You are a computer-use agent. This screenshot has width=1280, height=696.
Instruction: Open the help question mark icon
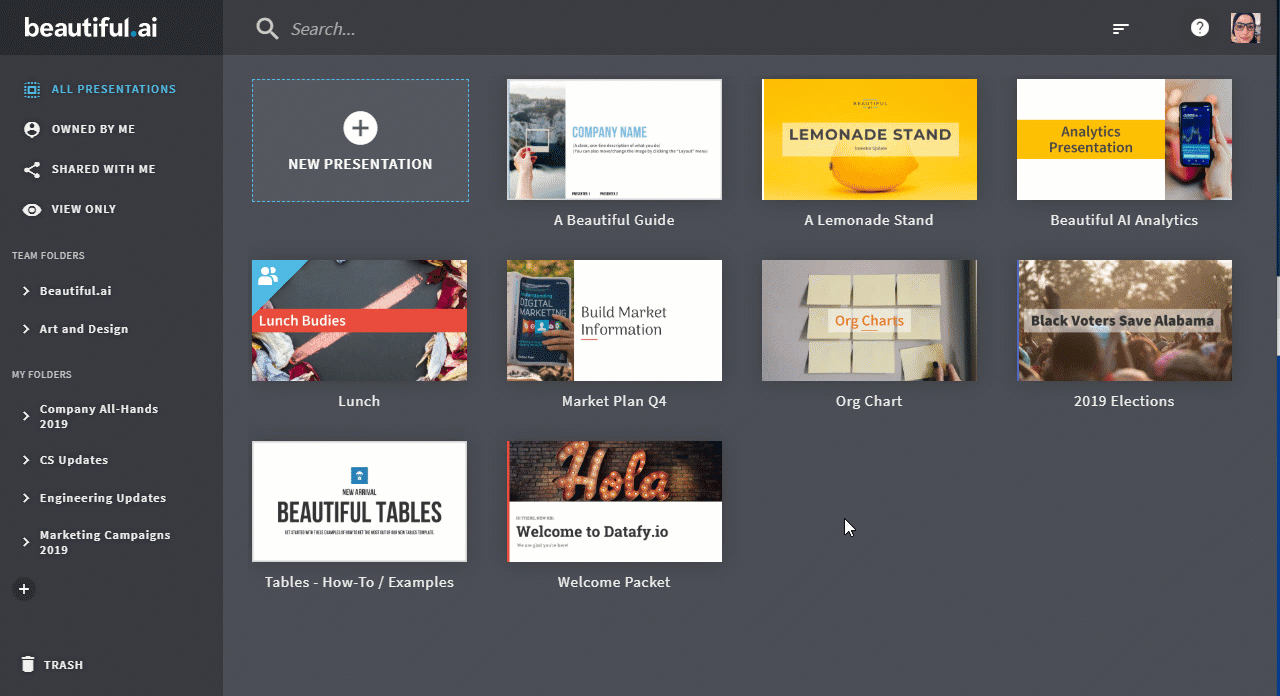(x=1200, y=28)
